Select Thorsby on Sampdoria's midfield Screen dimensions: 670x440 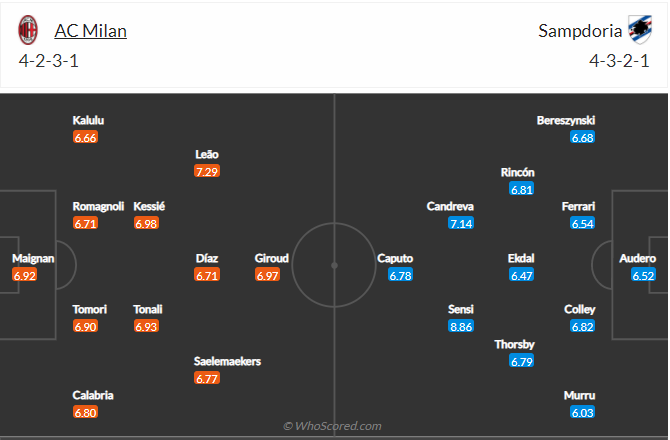click(514, 344)
